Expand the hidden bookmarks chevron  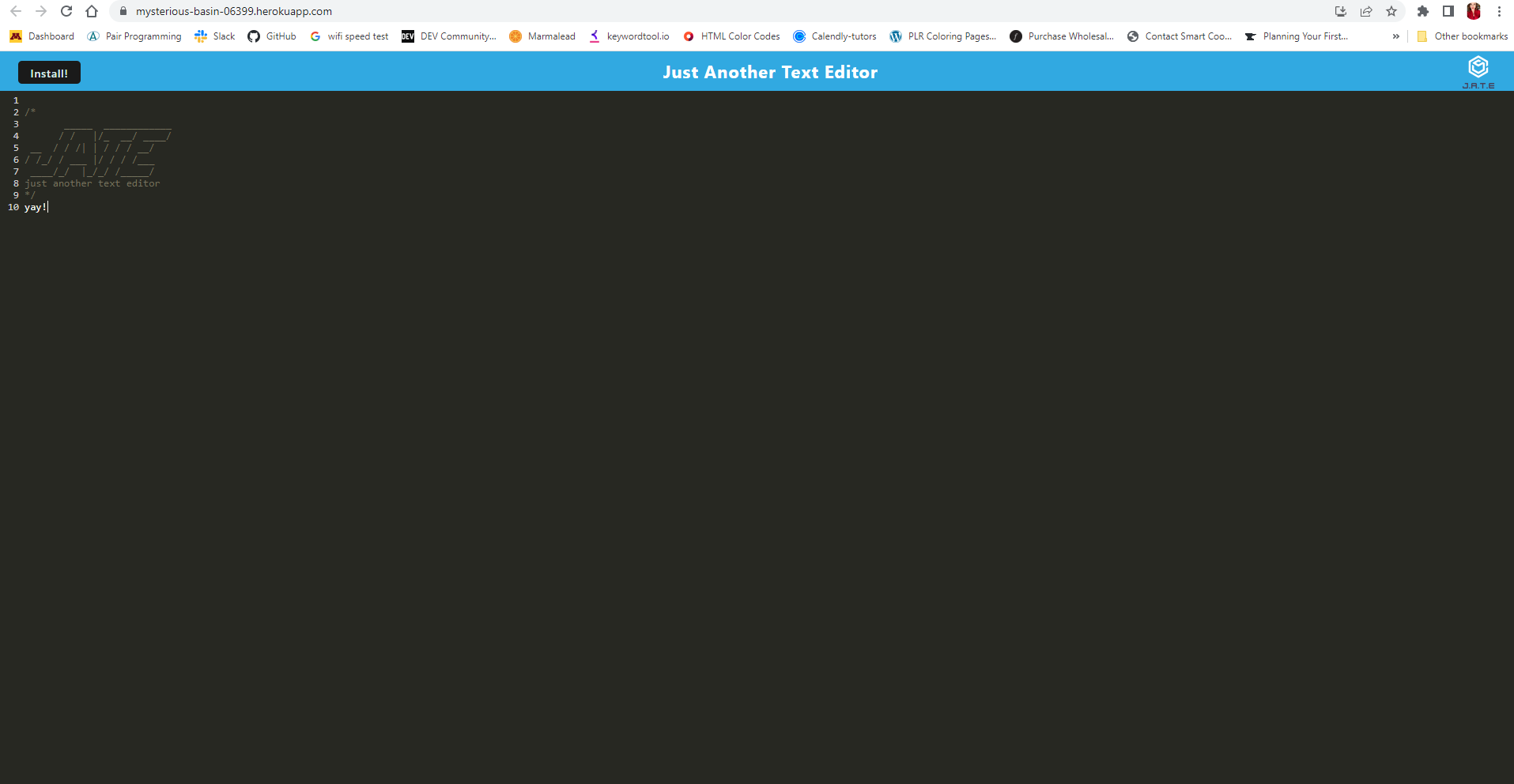pyautogui.click(x=1395, y=36)
